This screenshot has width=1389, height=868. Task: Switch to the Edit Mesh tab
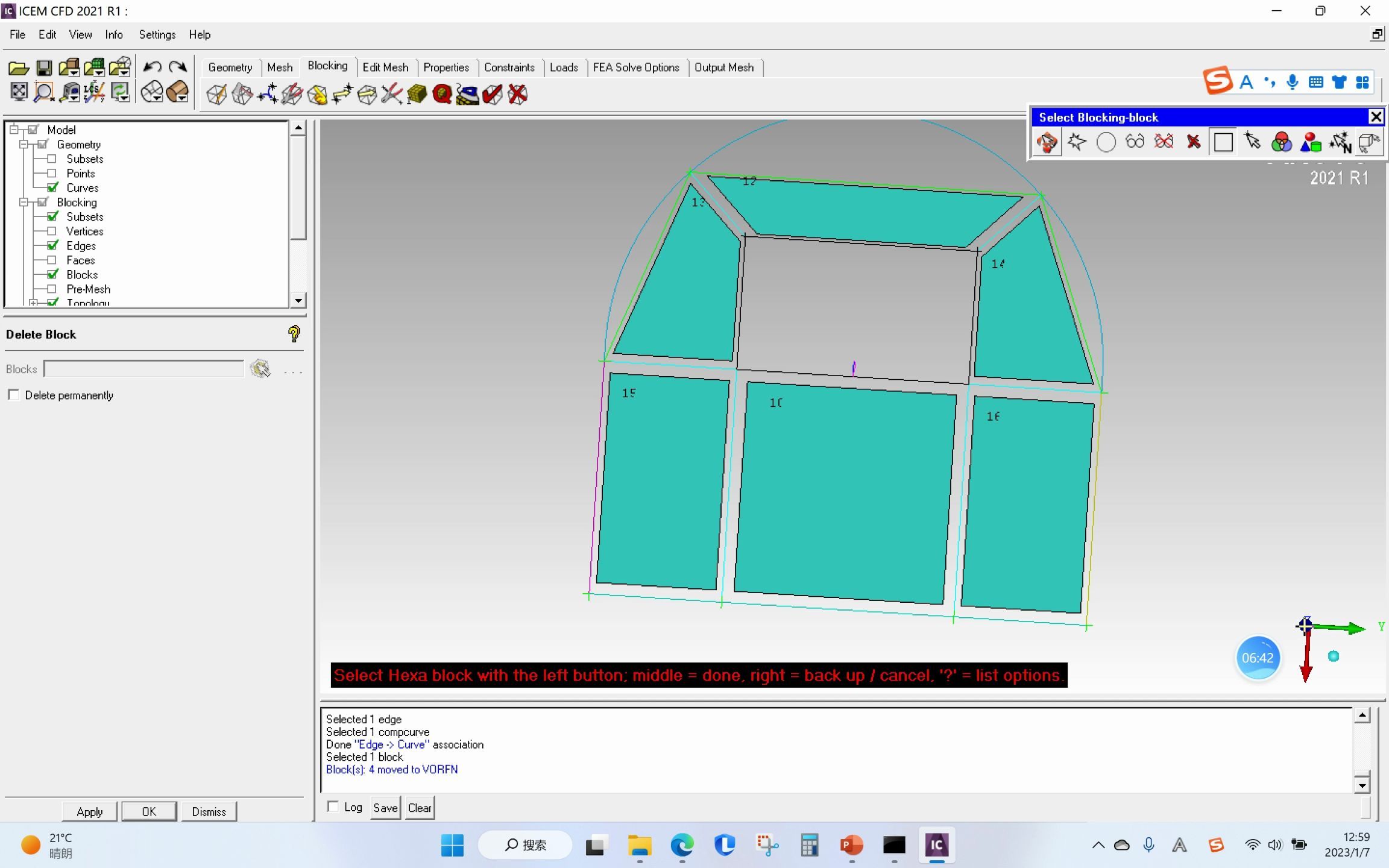pos(385,67)
